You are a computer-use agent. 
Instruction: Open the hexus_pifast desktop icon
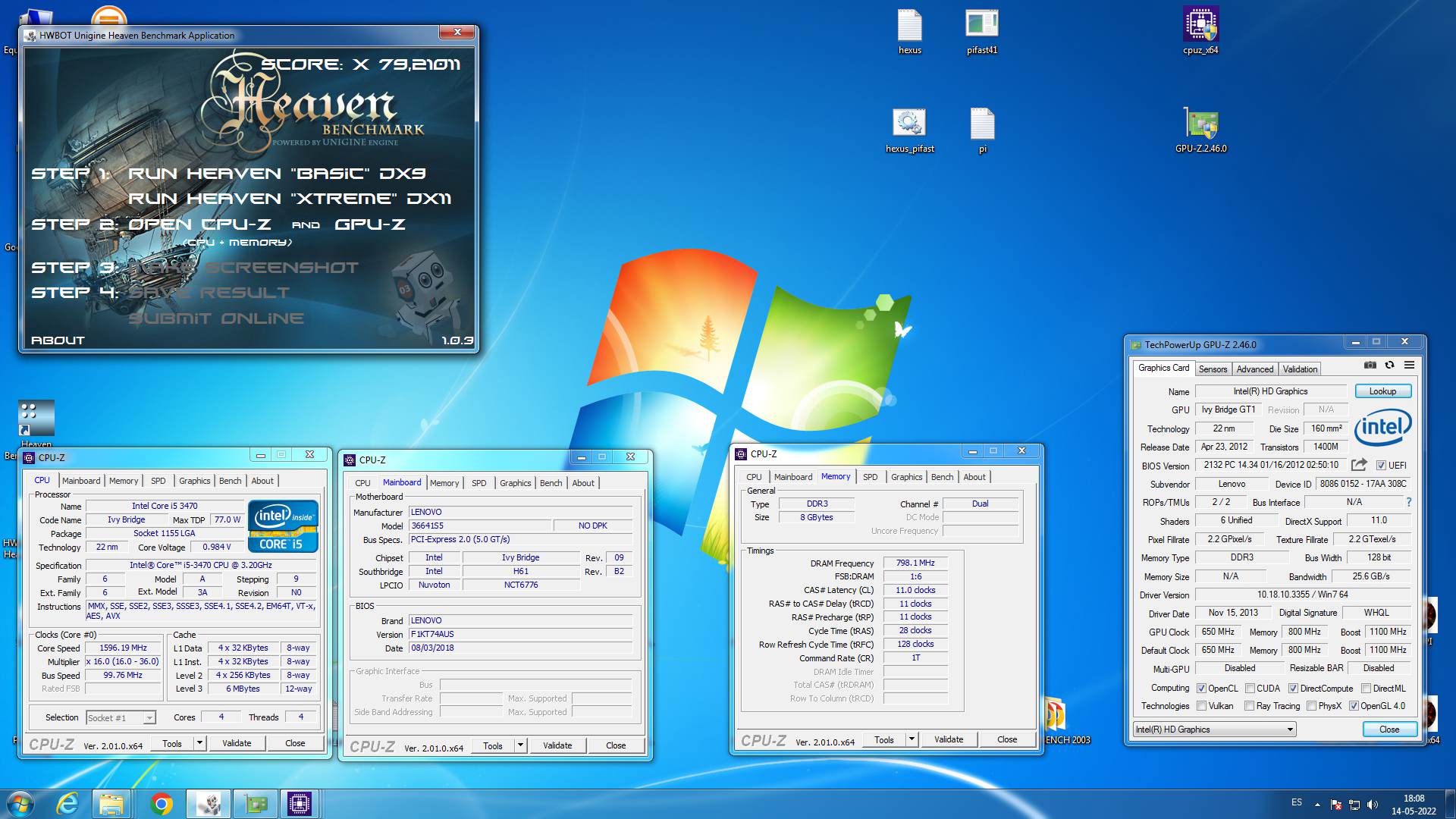(909, 130)
